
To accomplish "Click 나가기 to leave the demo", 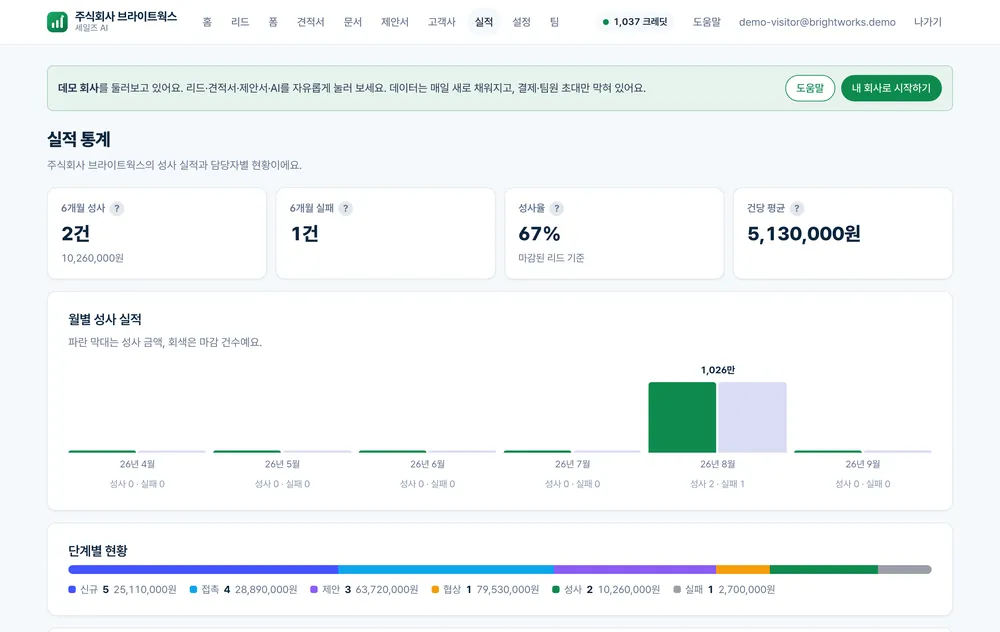I will coord(928,22).
